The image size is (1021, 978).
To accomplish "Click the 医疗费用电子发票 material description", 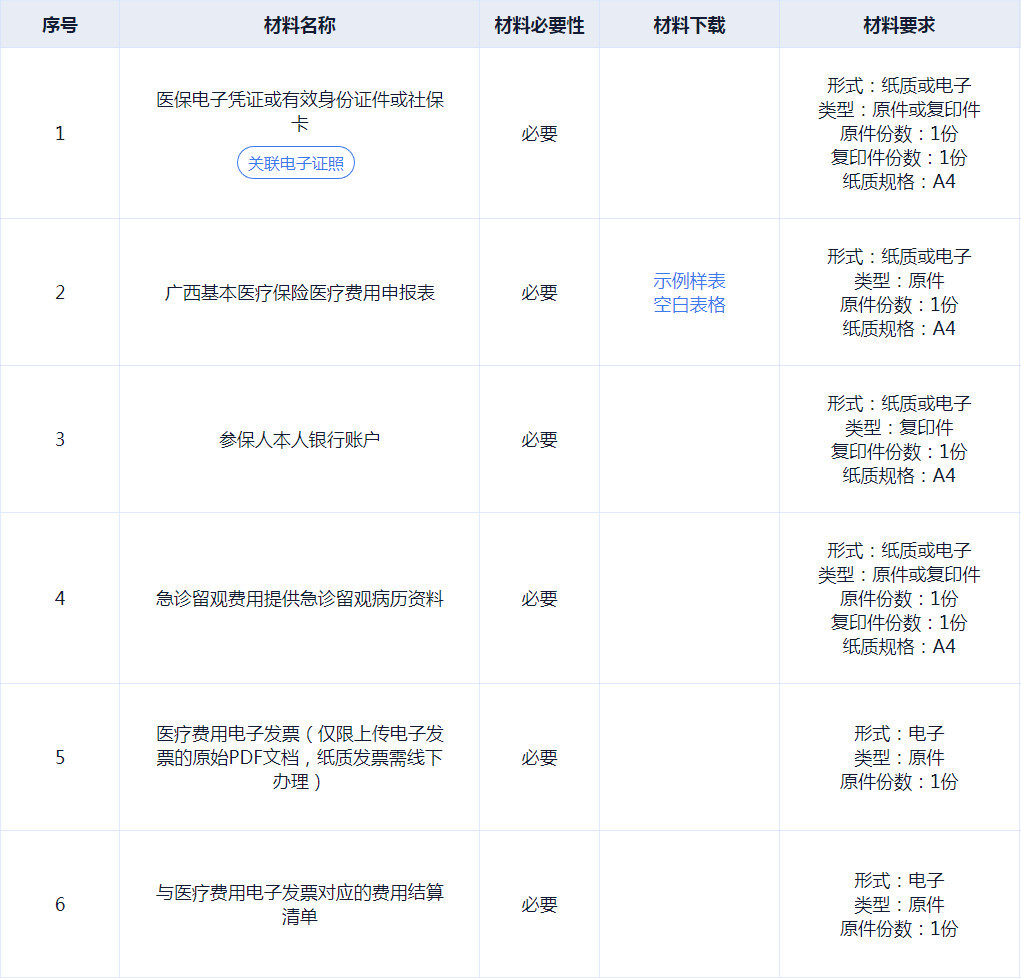I will click(x=300, y=758).
